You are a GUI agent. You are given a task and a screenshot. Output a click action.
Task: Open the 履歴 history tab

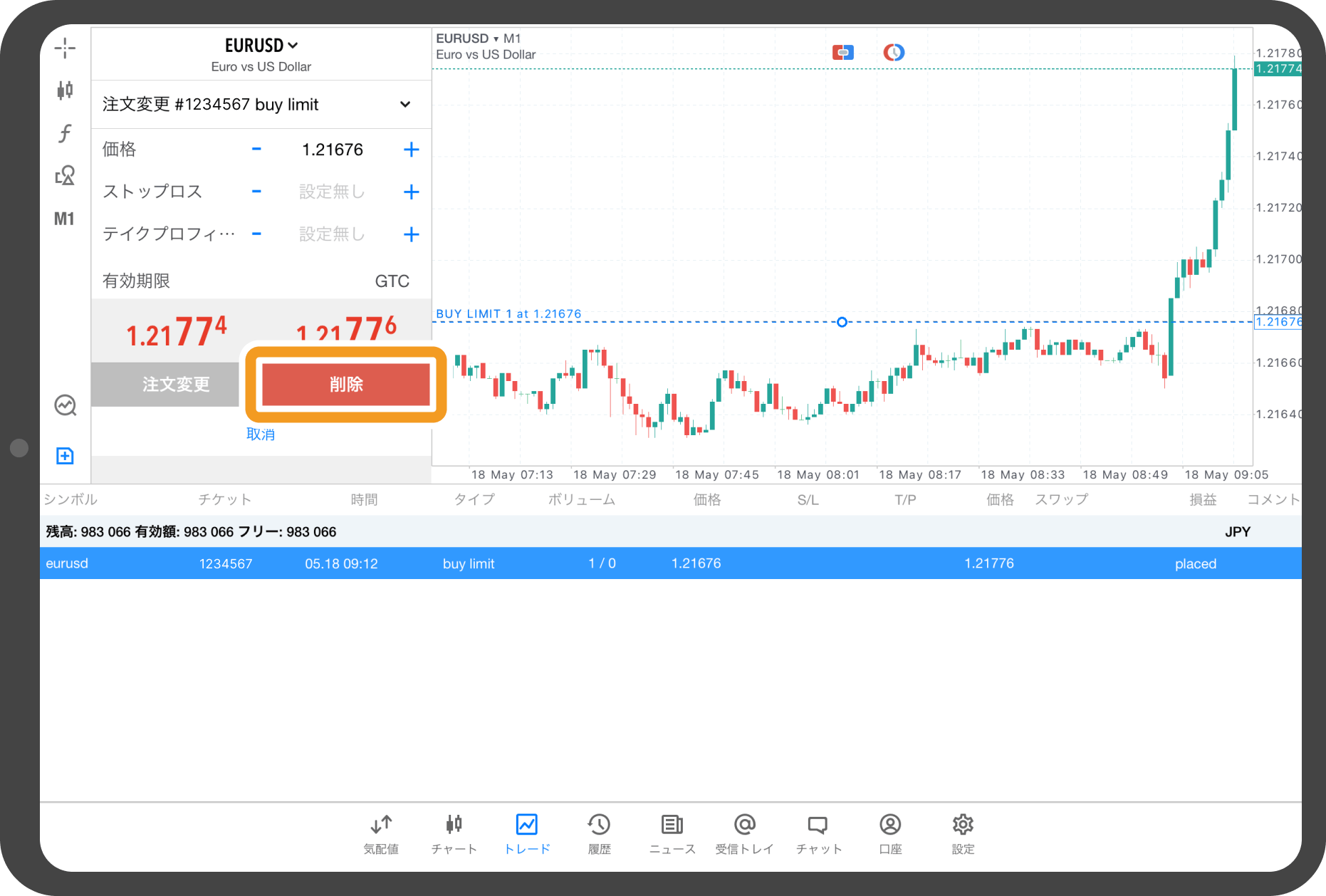pyautogui.click(x=599, y=834)
